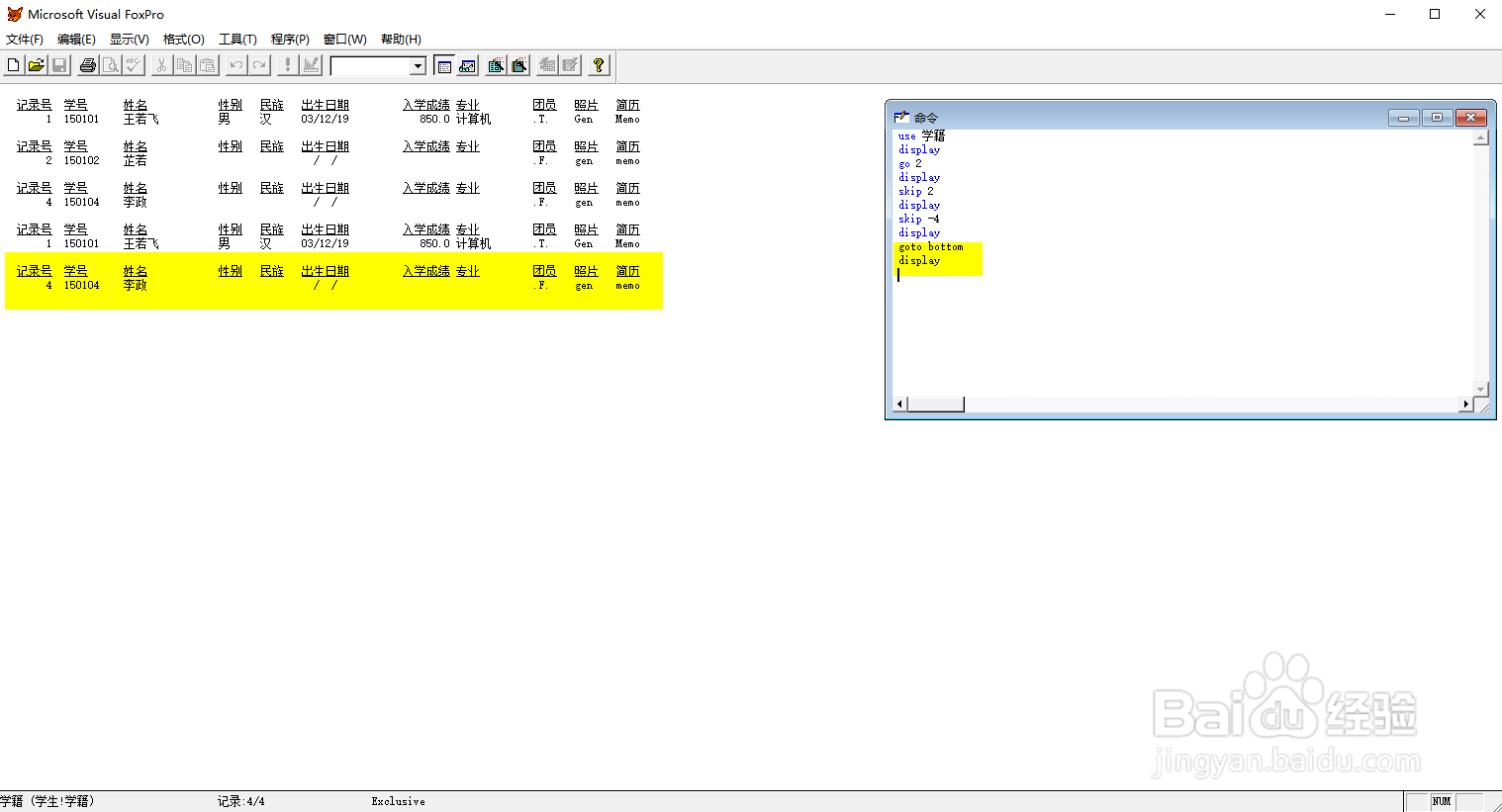Click the Cut scissors icon
Screen dimensions: 1502x812
pos(161,65)
